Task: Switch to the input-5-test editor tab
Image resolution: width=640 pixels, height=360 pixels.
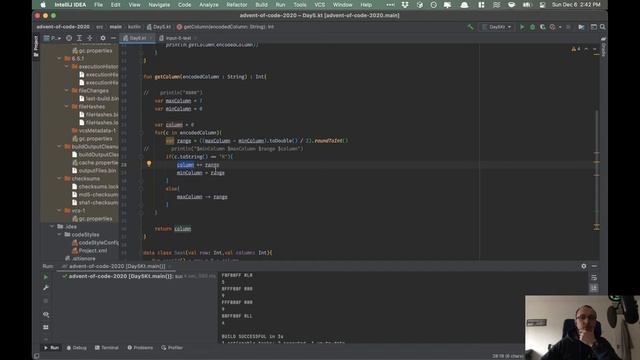Action: click(178, 38)
